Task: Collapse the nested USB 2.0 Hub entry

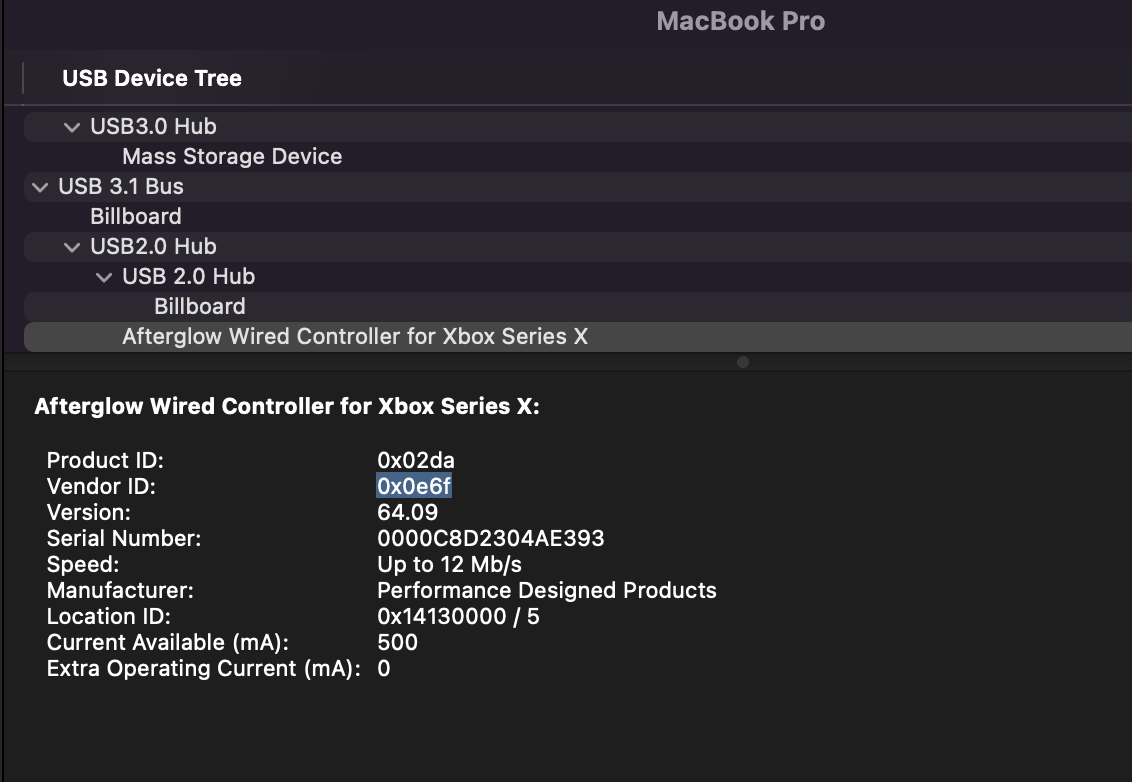Action: coord(104,276)
